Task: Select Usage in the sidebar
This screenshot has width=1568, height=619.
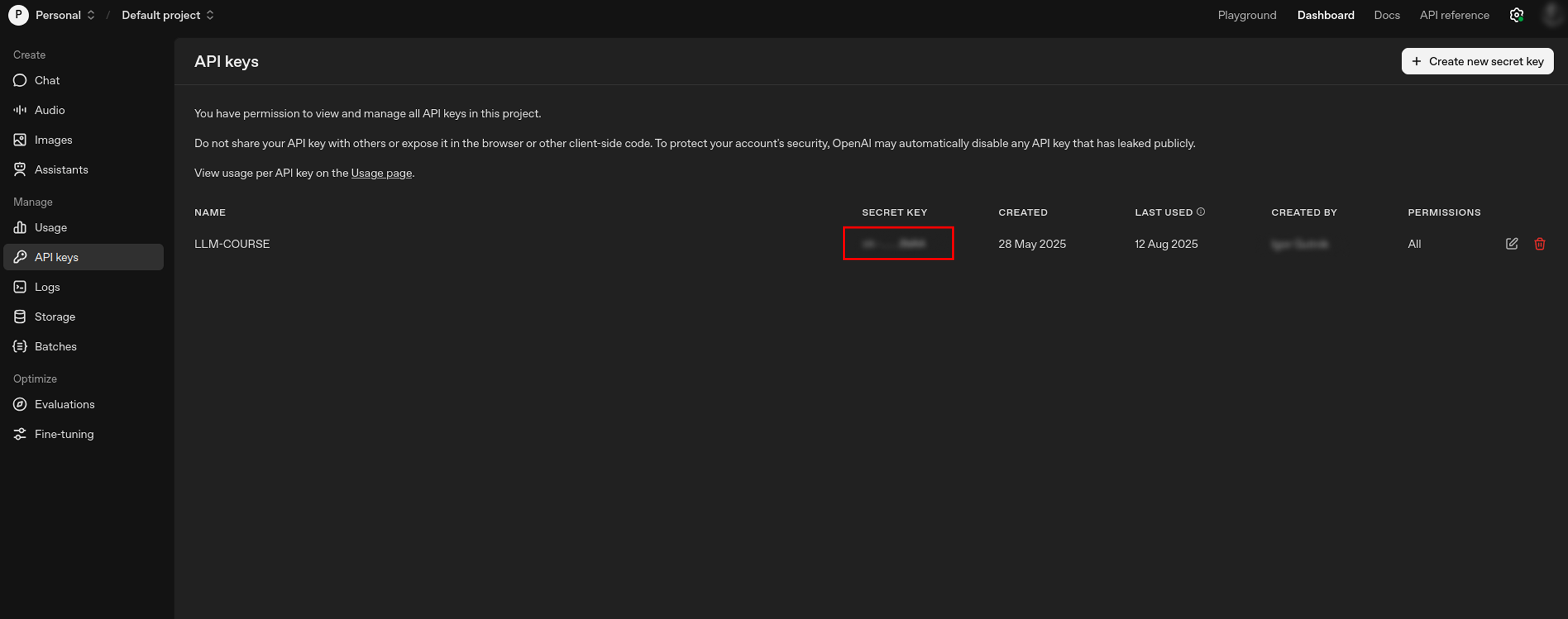Action: point(84,227)
